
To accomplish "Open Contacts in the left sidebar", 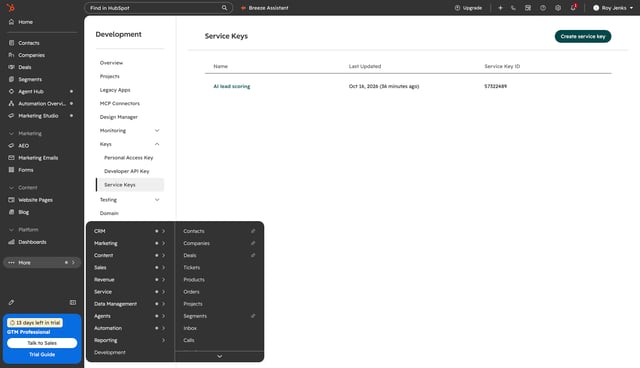I will coord(29,43).
